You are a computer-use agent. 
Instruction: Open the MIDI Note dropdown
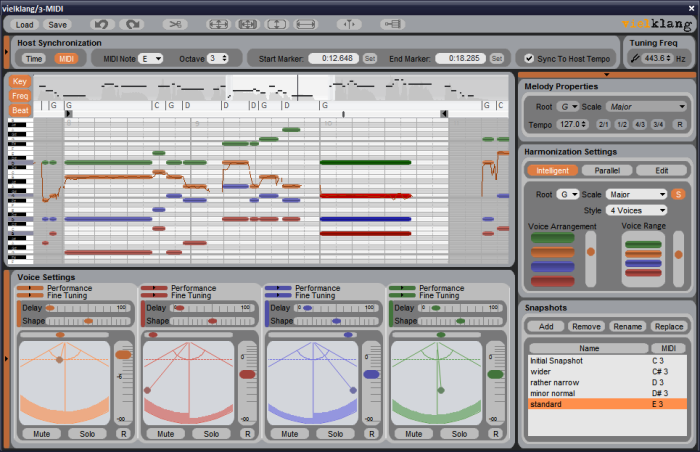click(x=151, y=59)
